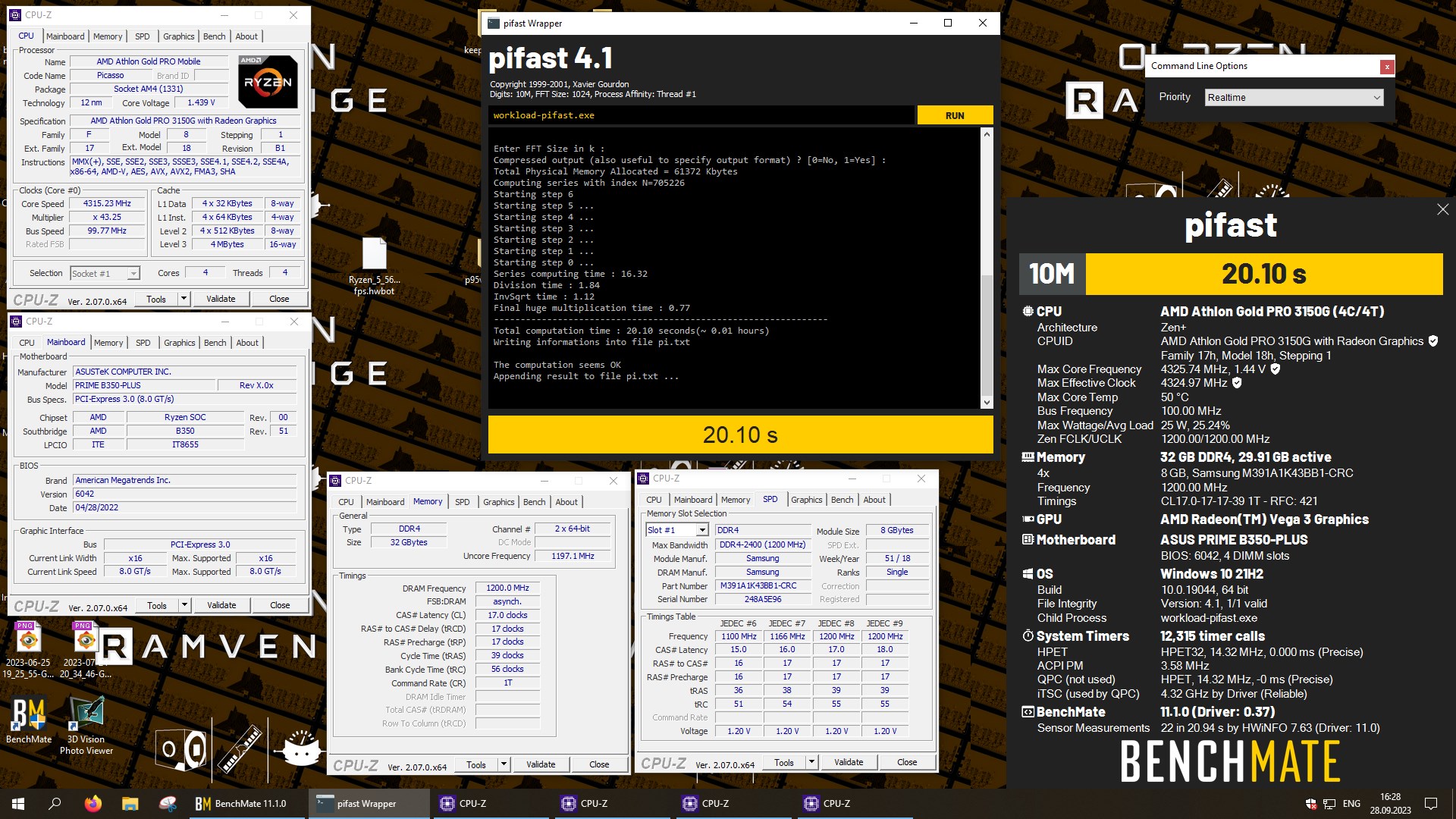Viewport: 1456px width, 819px height.
Task: Switch to the Bench tab in the top CPU-Z window
Action: pos(214,36)
